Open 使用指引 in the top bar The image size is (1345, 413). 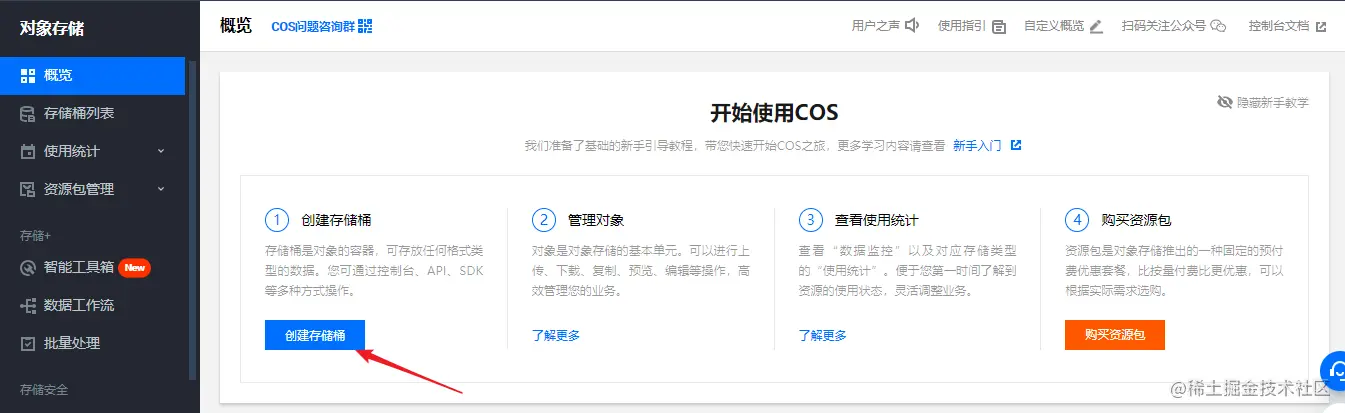(962, 26)
